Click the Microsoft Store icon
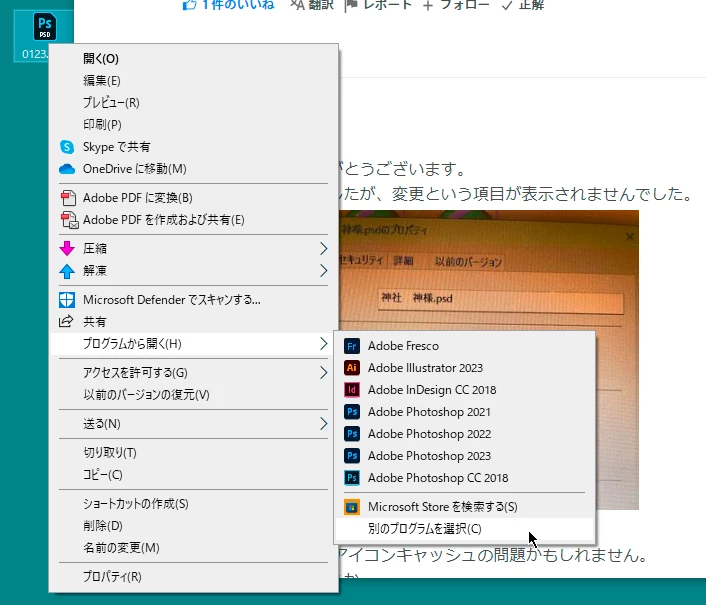The height and width of the screenshot is (605, 706). [x=352, y=507]
